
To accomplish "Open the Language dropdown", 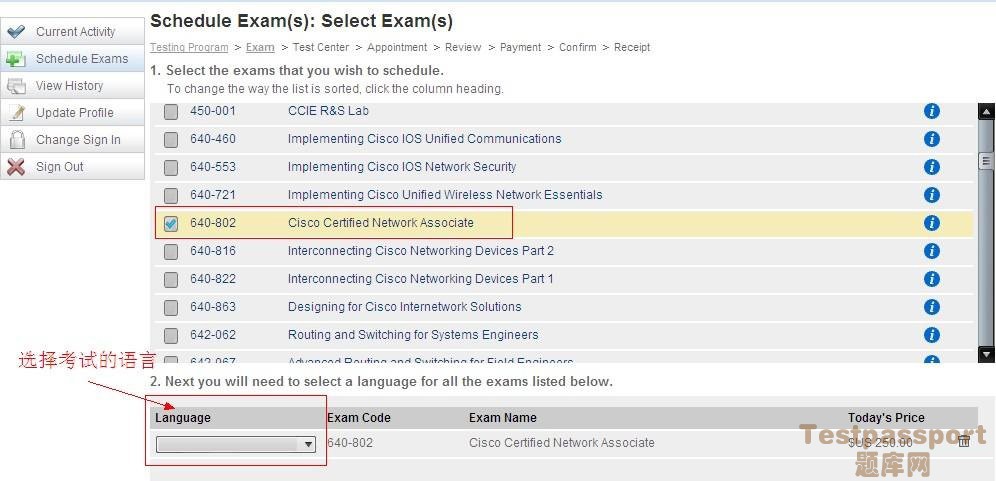I will tap(236, 444).
